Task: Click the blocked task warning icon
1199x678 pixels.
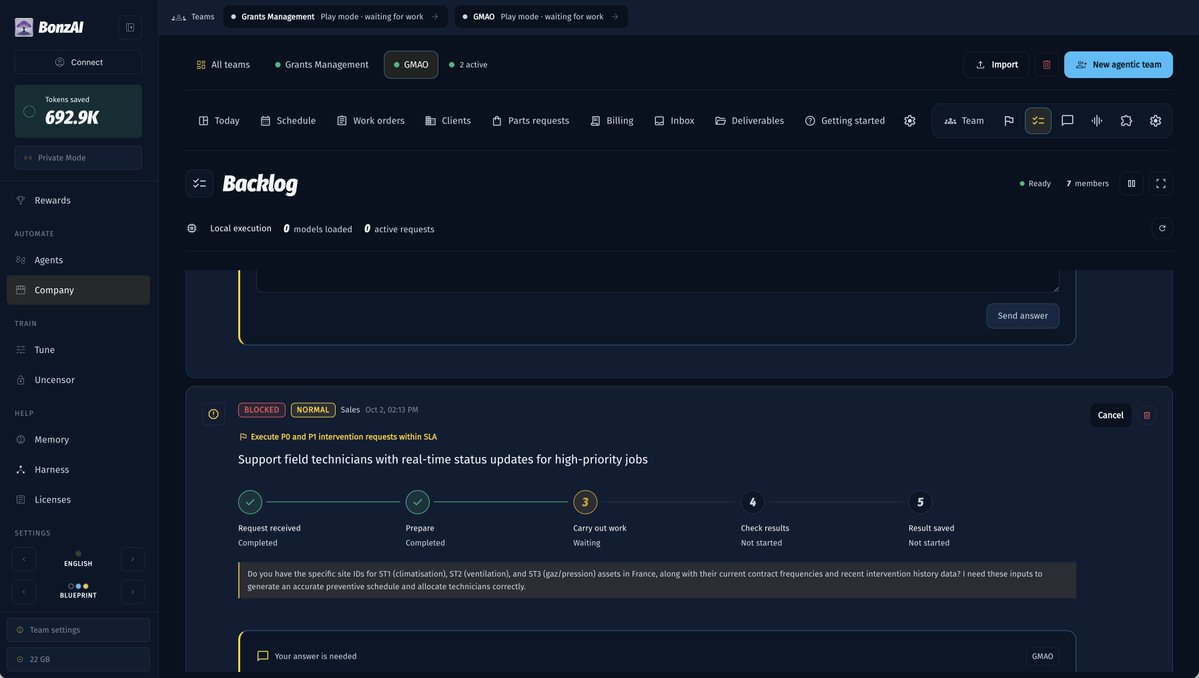Action: click(213, 414)
